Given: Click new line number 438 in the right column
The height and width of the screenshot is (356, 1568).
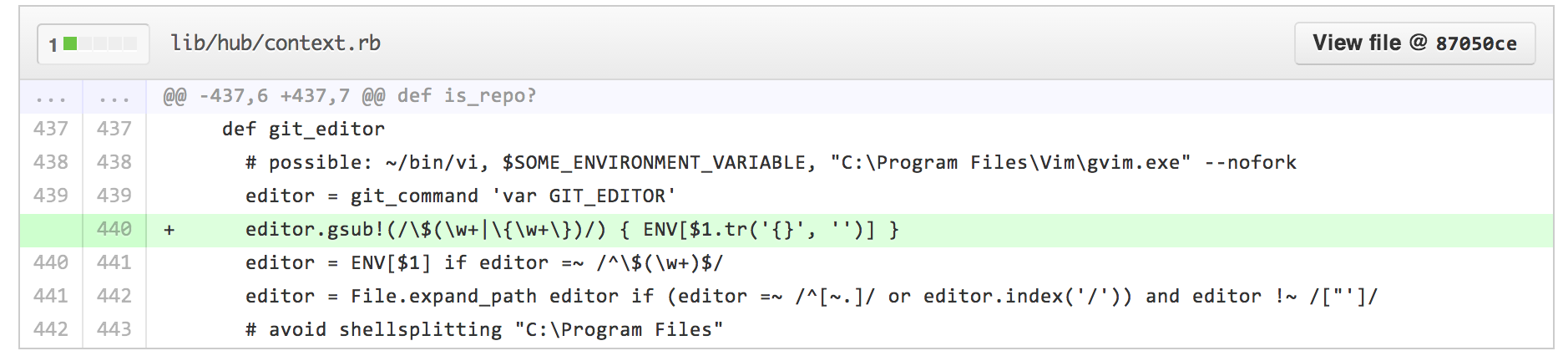Looking at the screenshot, I should point(114,162).
